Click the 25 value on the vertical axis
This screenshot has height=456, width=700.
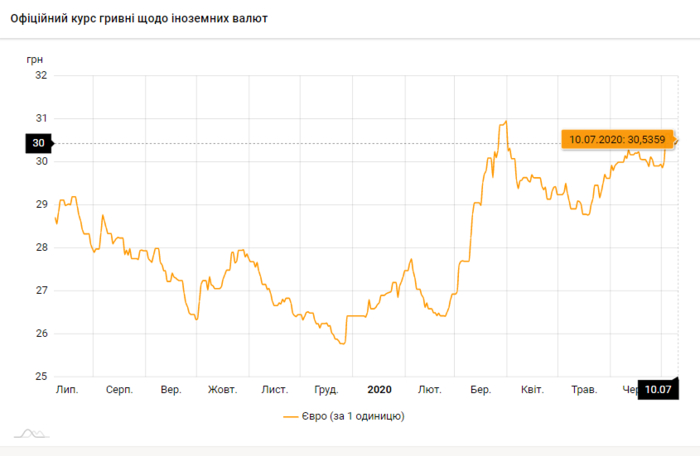pos(40,377)
